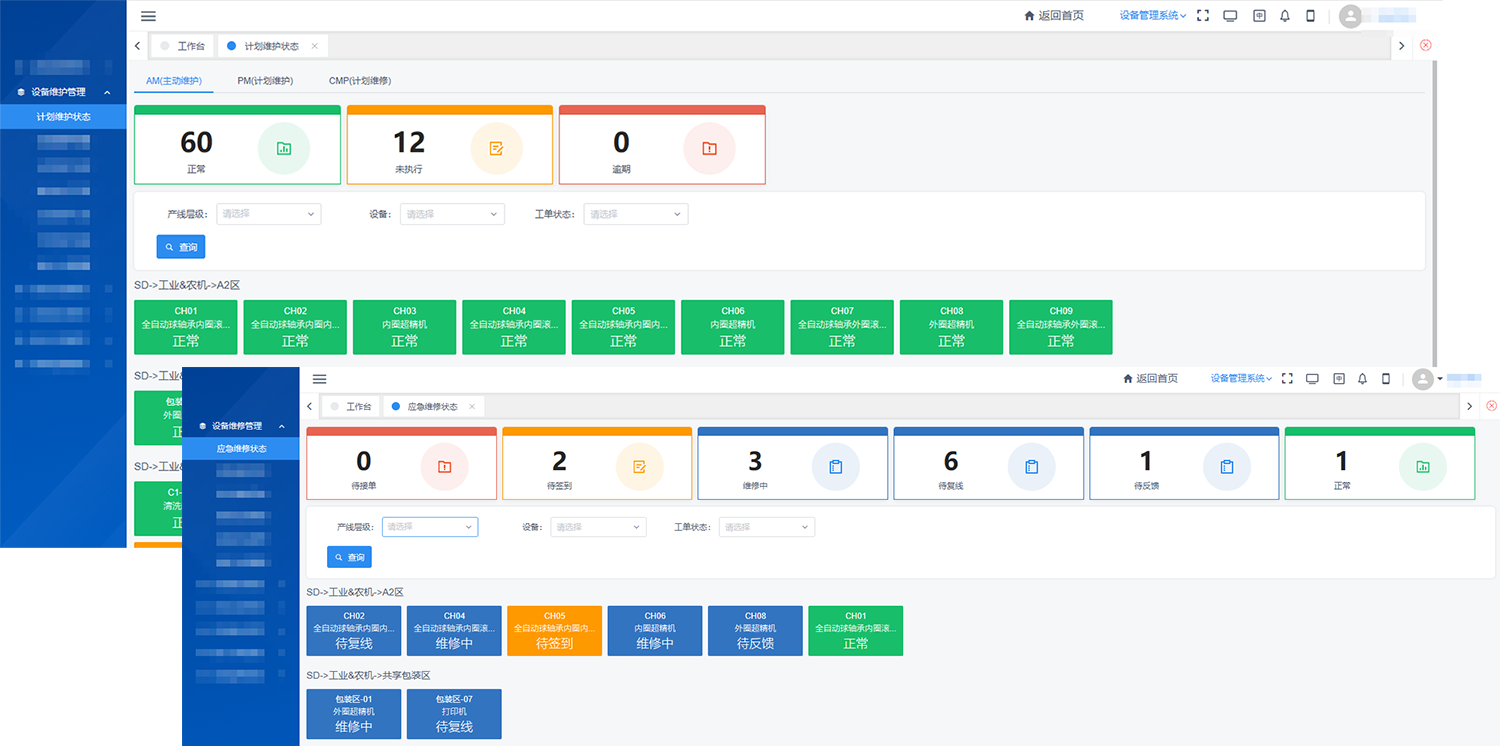The width and height of the screenshot is (1500, 746).
Task: Click the 查询 button in the 应急维修状态 window
Action: [x=349, y=557]
